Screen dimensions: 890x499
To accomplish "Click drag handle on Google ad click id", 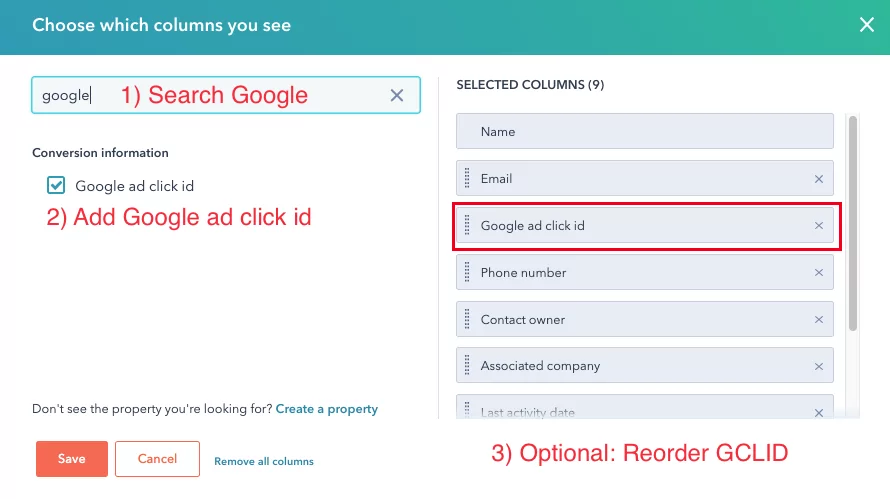I will [x=467, y=226].
